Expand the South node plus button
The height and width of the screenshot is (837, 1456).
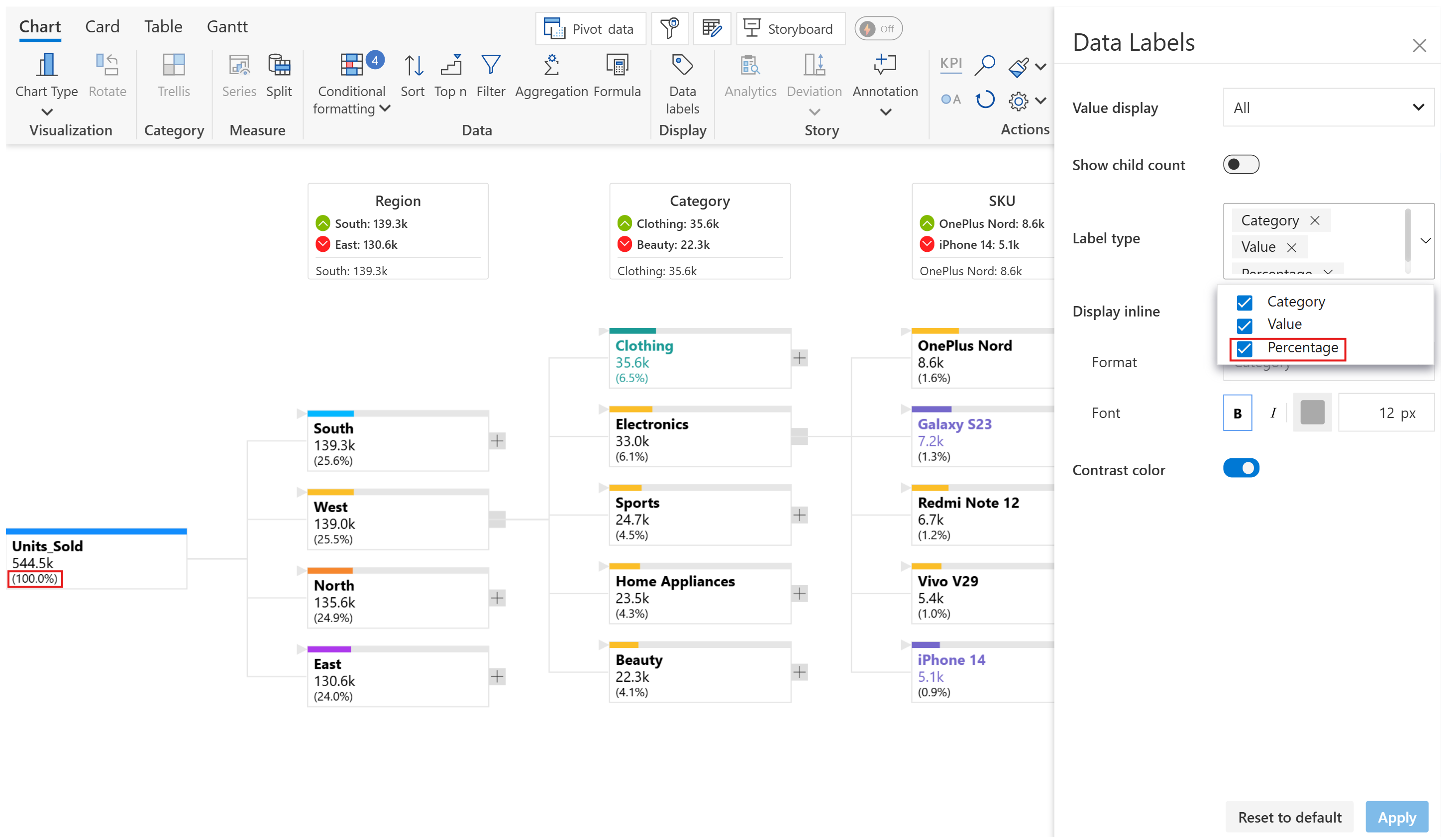pos(497,441)
